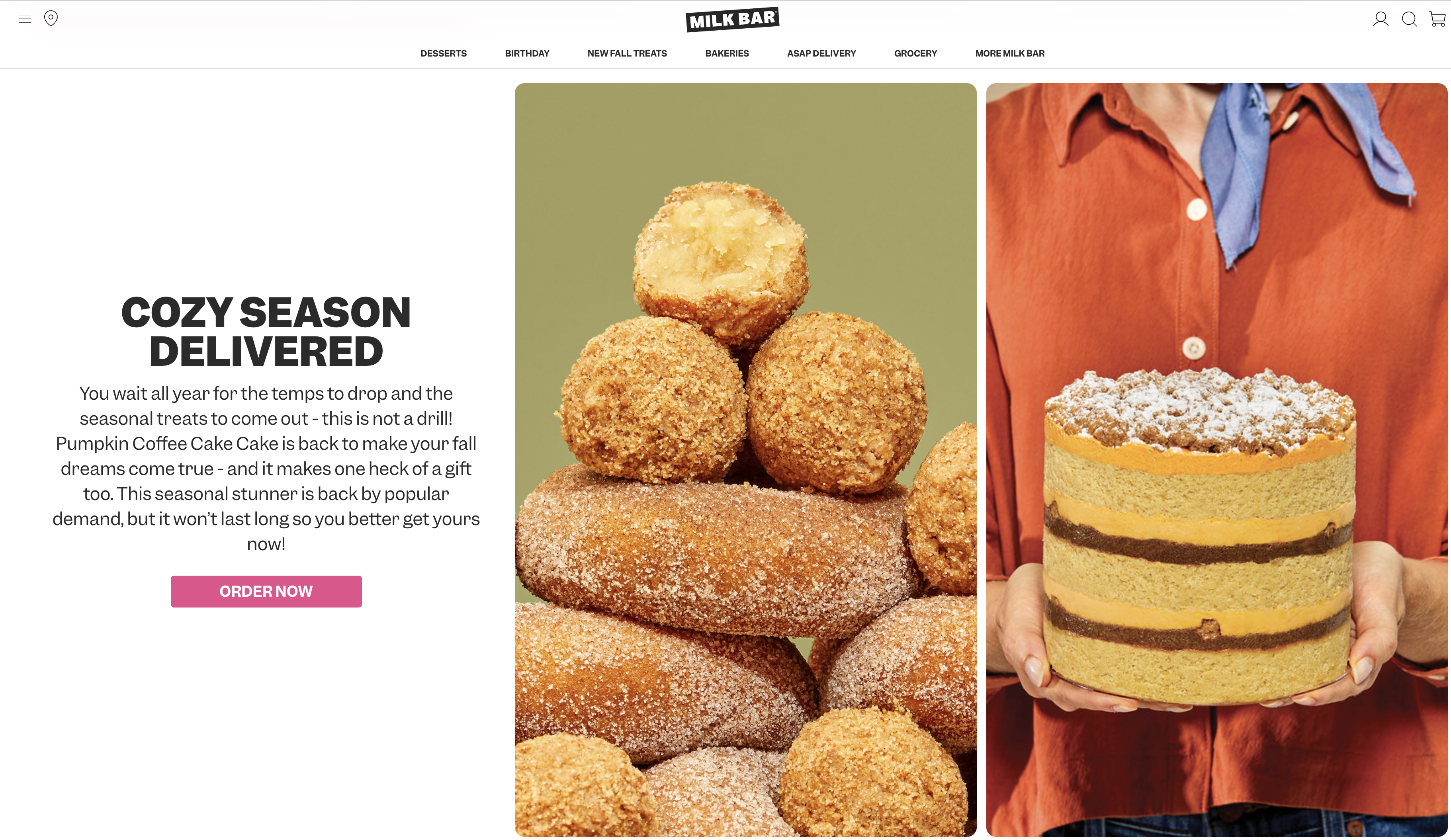The width and height of the screenshot is (1451, 840).
Task: Select New Fall Treats in navigation
Action: pos(627,53)
